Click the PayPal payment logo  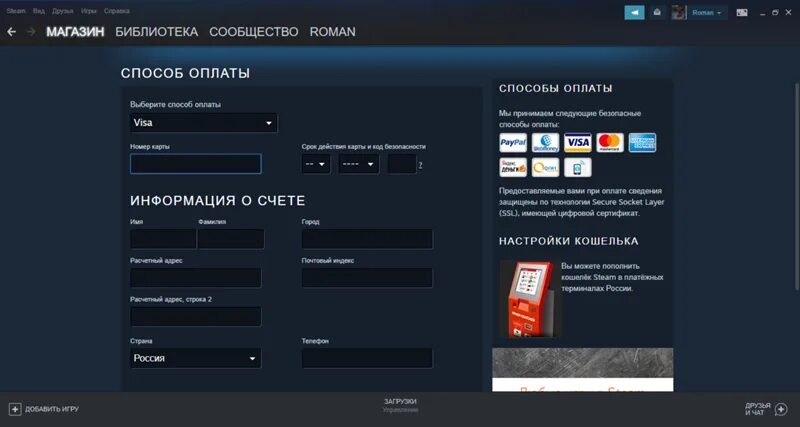[513, 143]
